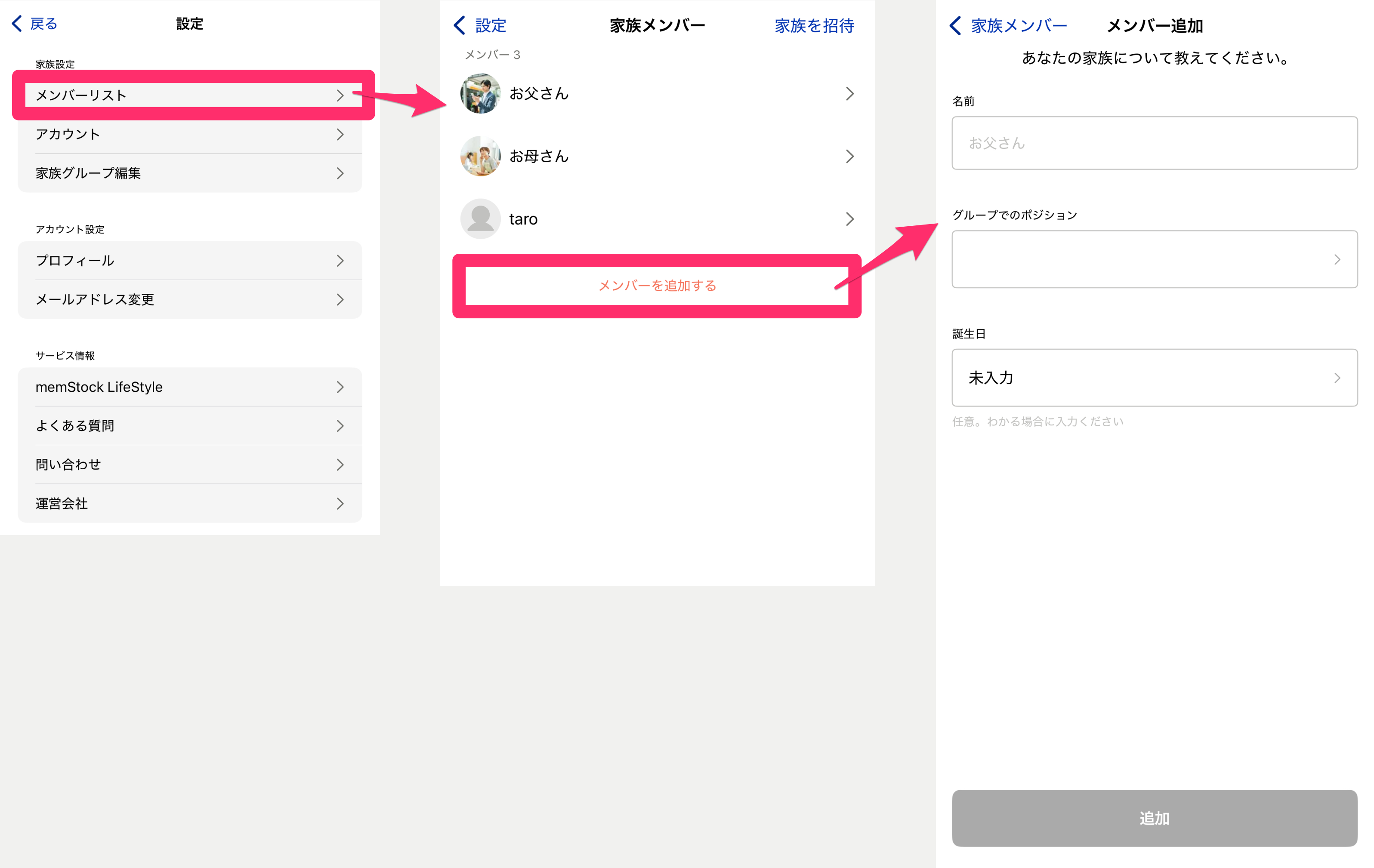Tap the 設定 back chevron
Viewport: 1374px width, 868px height.
pyautogui.click(x=460, y=25)
